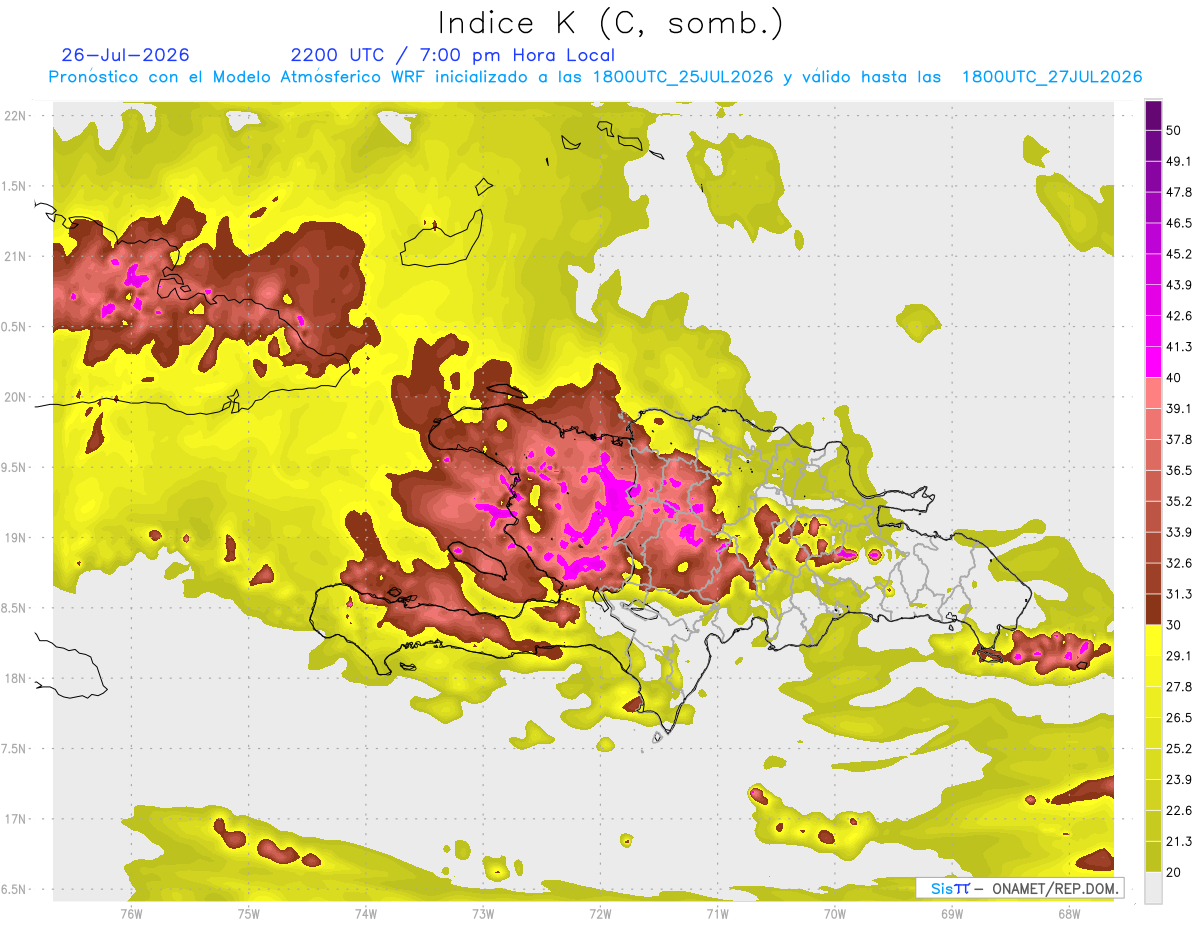Click the "32.6" colorbar label
Screen dimensions: 1200x927
tap(1179, 564)
